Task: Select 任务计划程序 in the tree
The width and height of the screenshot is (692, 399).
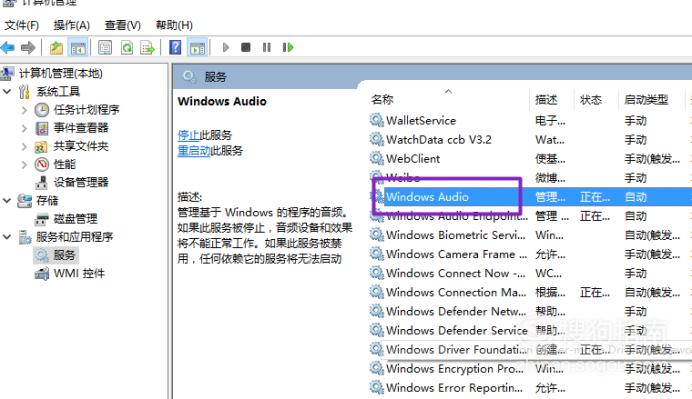Action: [x=86, y=109]
